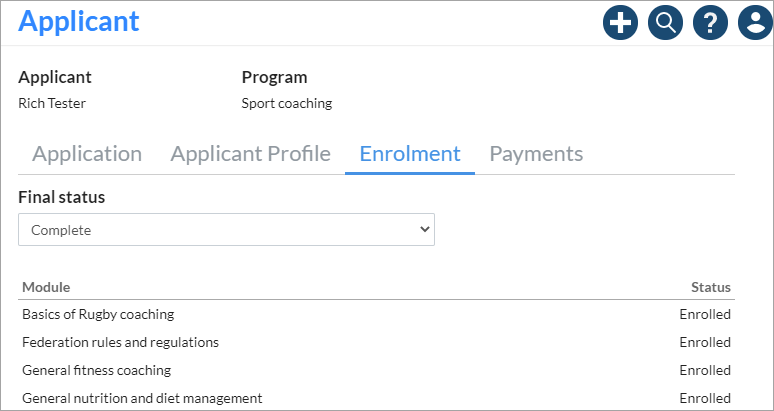Open the user profile icon
The image size is (774, 411).
[x=755, y=22]
